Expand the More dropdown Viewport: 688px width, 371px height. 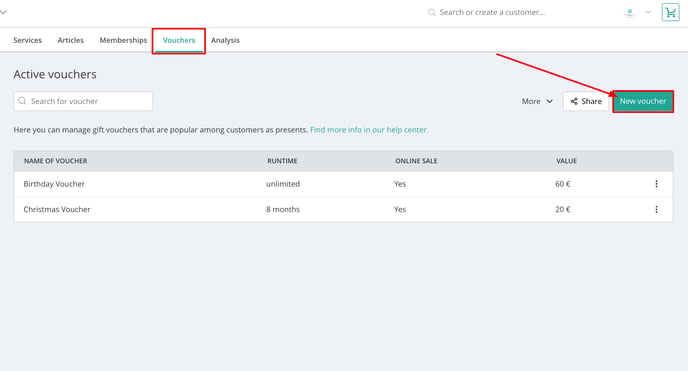pos(537,101)
